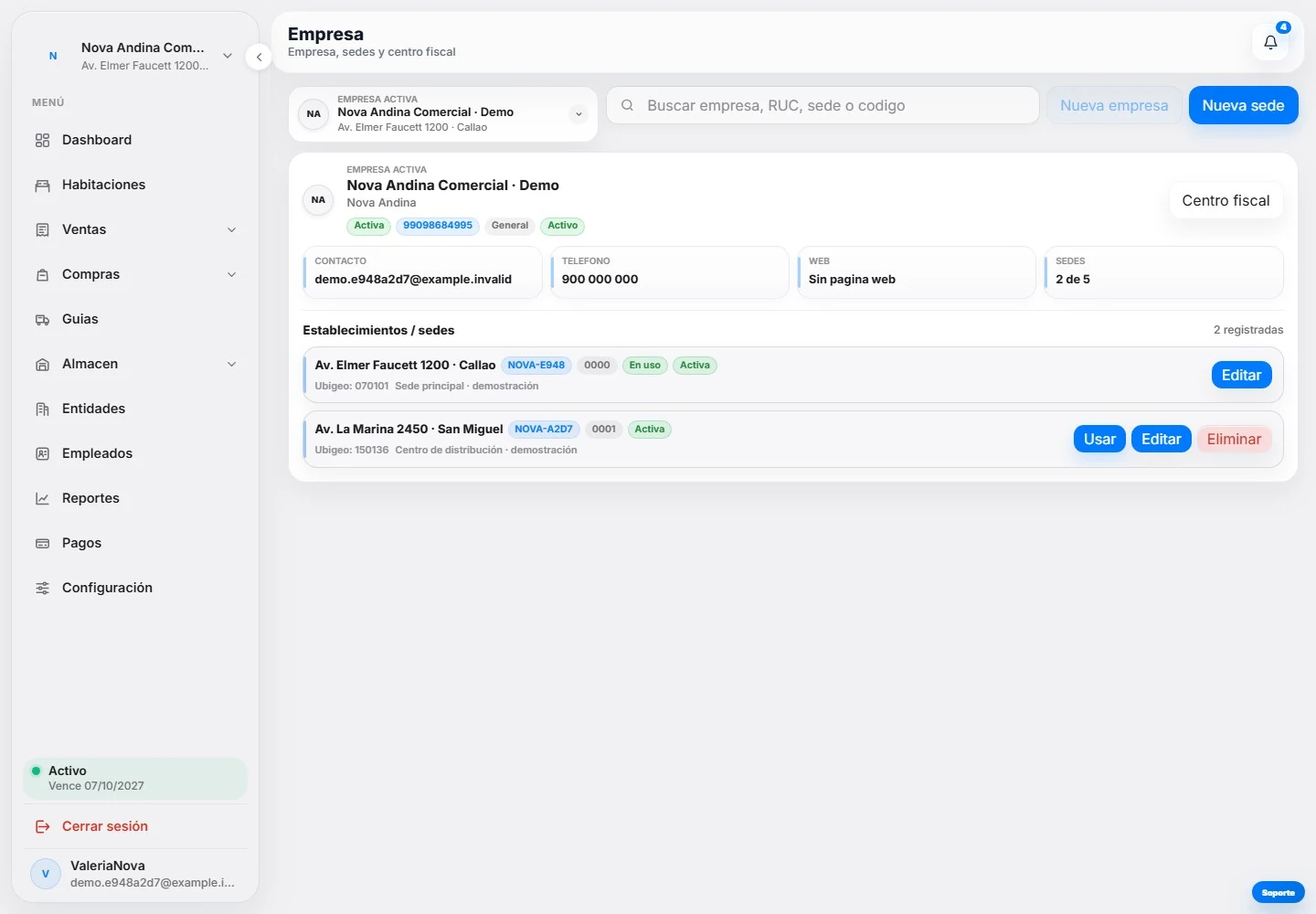This screenshot has width=1316, height=914.
Task: Open the Nova Andina company switcher in sidebar
Action: pos(135,56)
